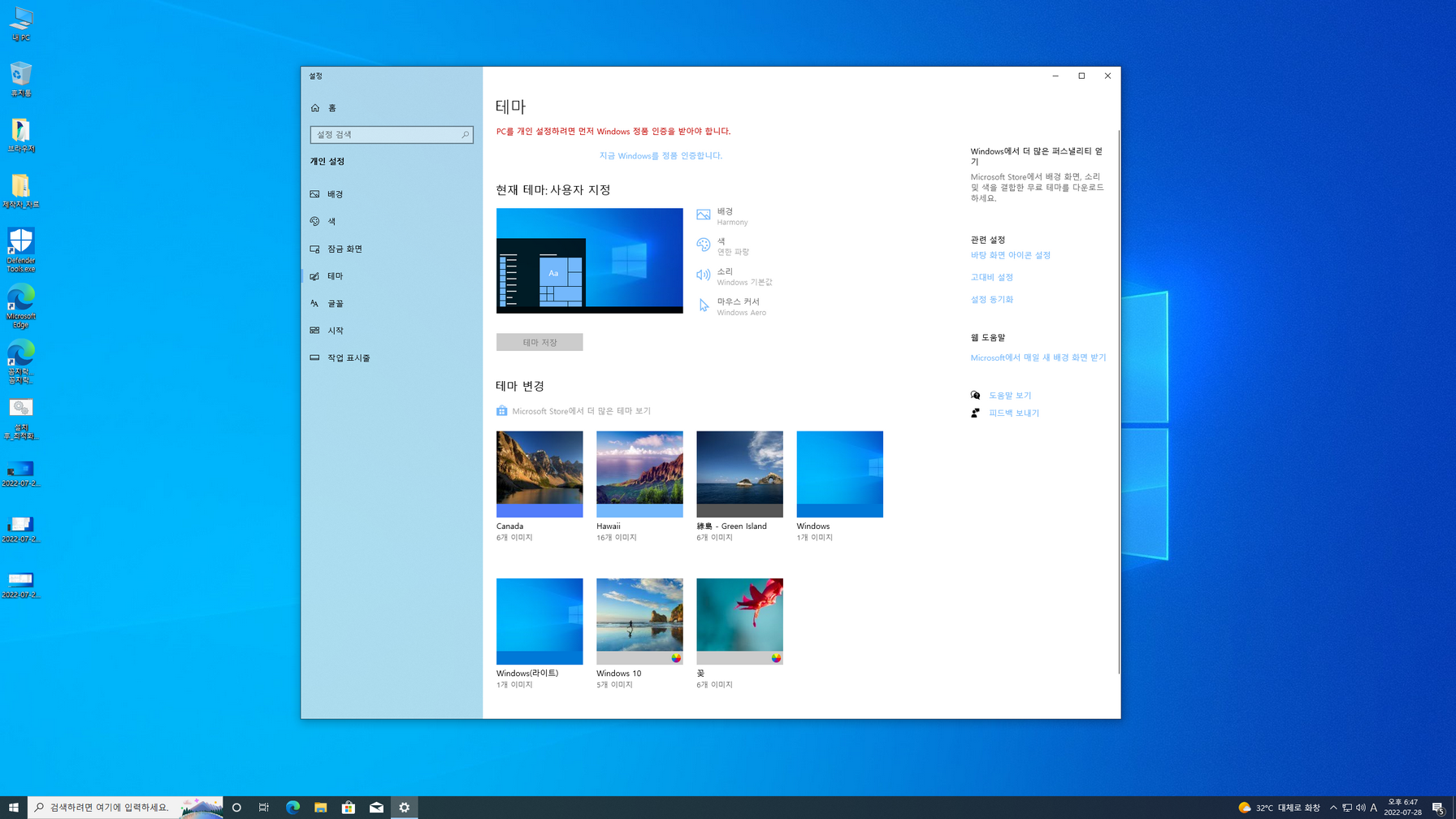Open weather widget showing 32°C
The height and width of the screenshot is (819, 1456).
pyautogui.click(x=1279, y=808)
